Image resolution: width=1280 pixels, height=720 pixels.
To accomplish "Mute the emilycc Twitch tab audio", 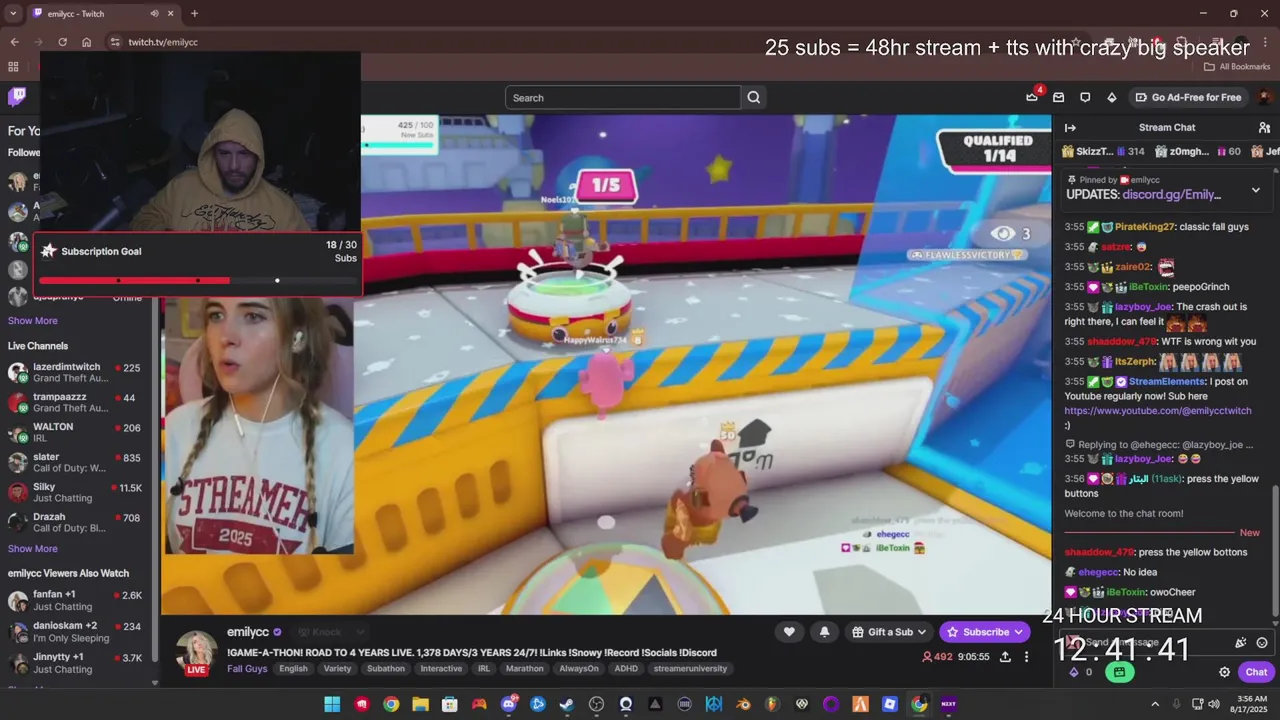I will click(x=155, y=14).
